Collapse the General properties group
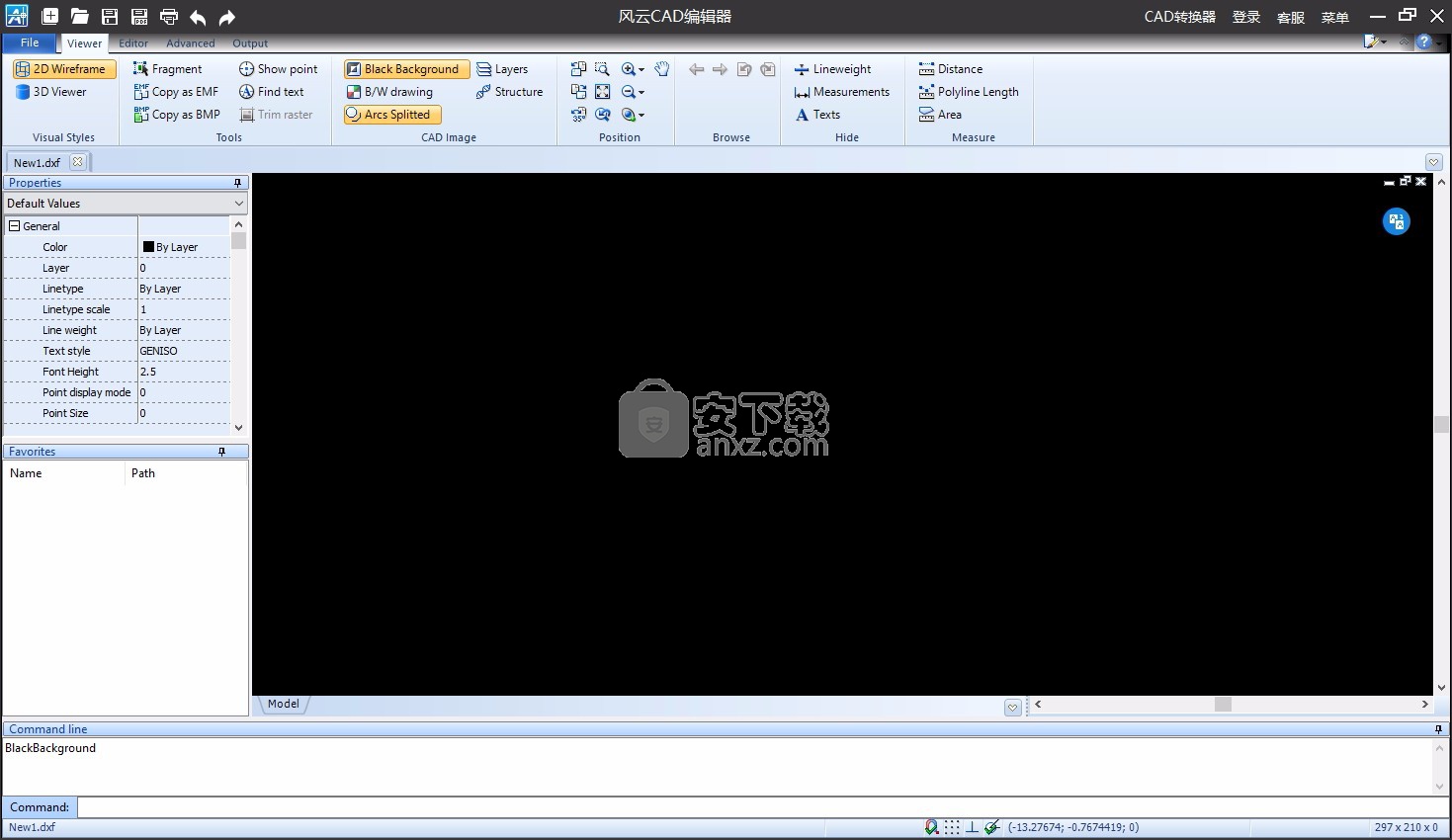The height and width of the screenshot is (840, 1452). (14, 226)
